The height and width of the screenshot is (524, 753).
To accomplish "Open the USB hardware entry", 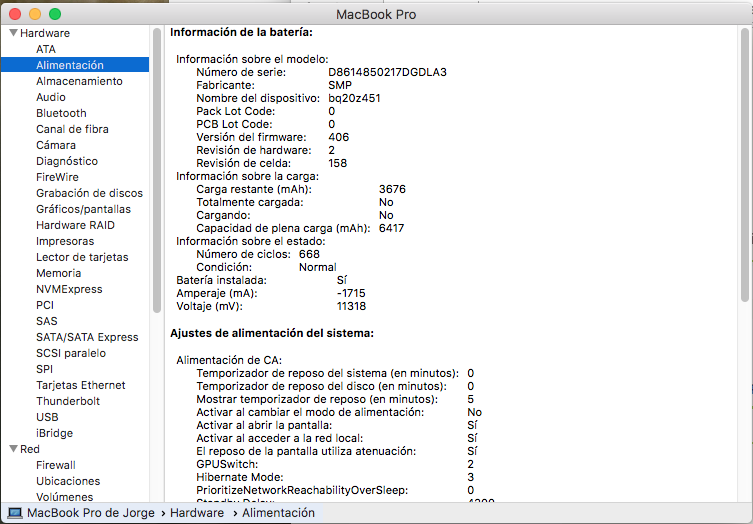I will click(47, 417).
